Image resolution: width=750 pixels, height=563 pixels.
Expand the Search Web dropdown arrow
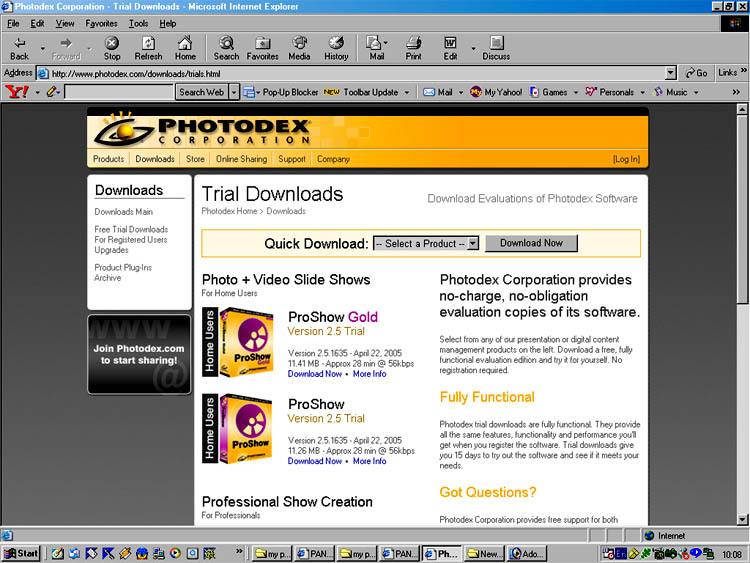pyautogui.click(x=234, y=92)
